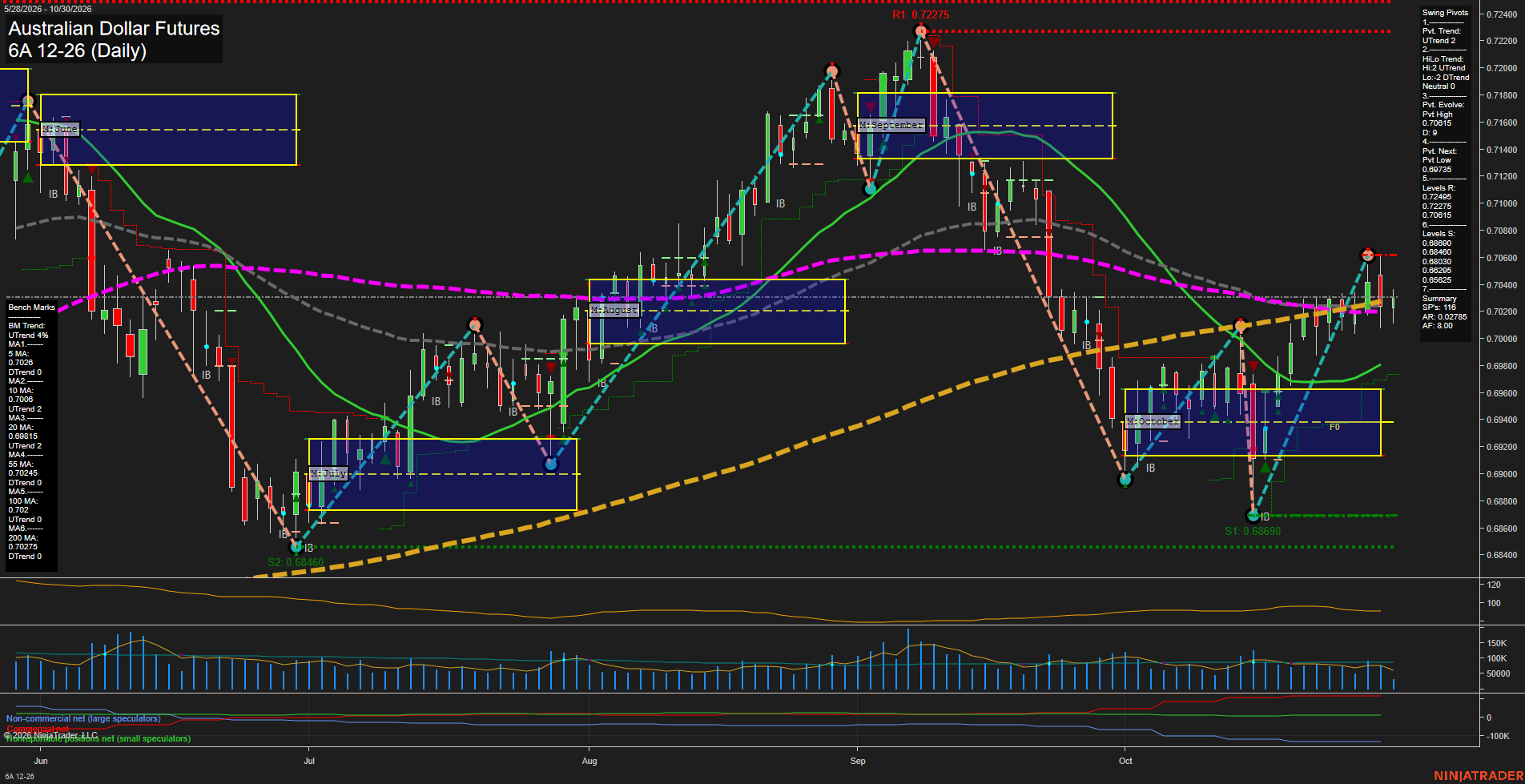The height and width of the screenshot is (784, 1525).
Task: Select the swing low pivot marker at S1
Action: [x=1254, y=515]
